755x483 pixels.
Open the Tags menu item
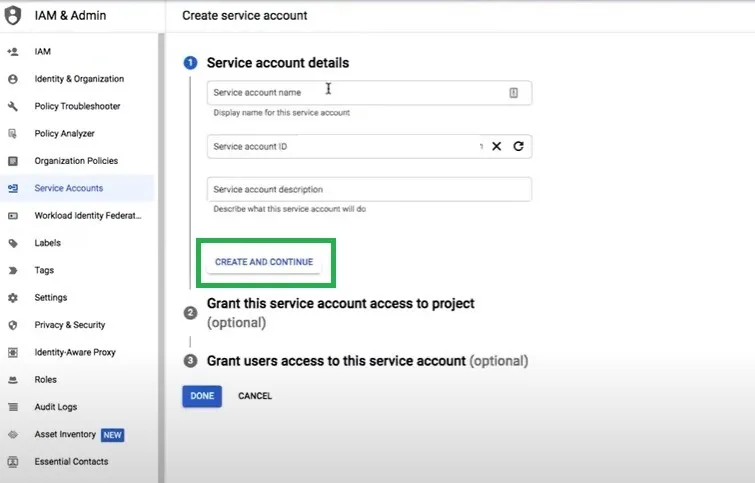tap(77, 271)
